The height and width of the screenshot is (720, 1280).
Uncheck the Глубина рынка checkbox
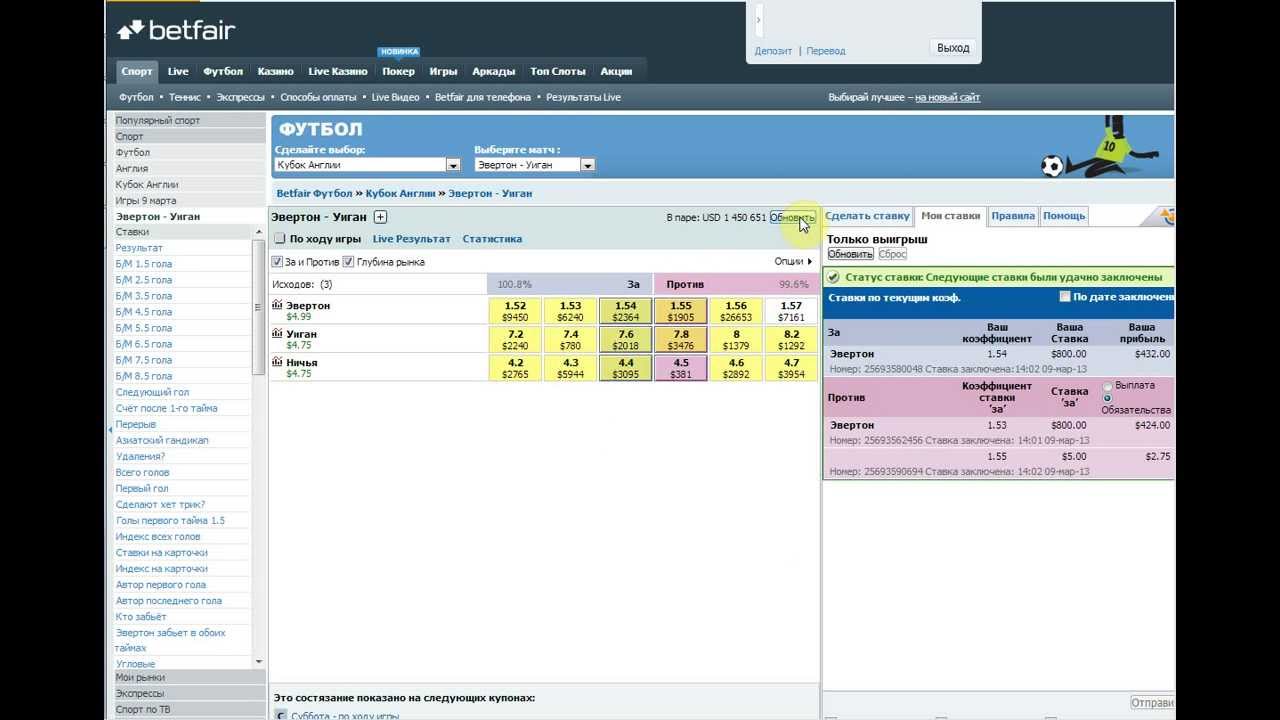pos(348,262)
